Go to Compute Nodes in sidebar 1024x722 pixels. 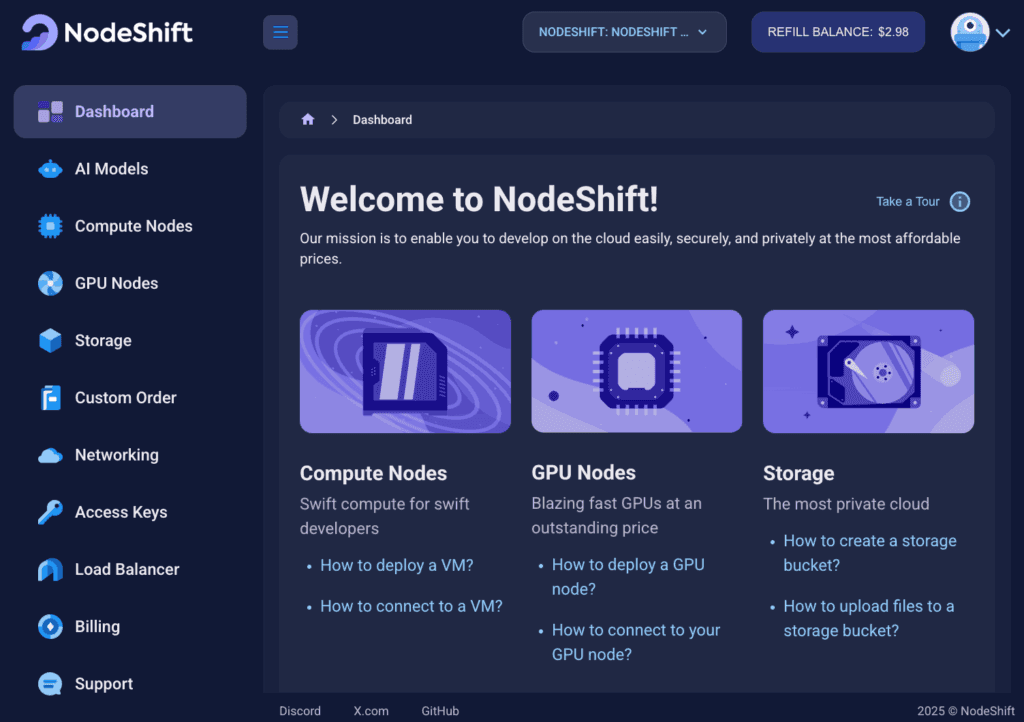(x=130, y=226)
